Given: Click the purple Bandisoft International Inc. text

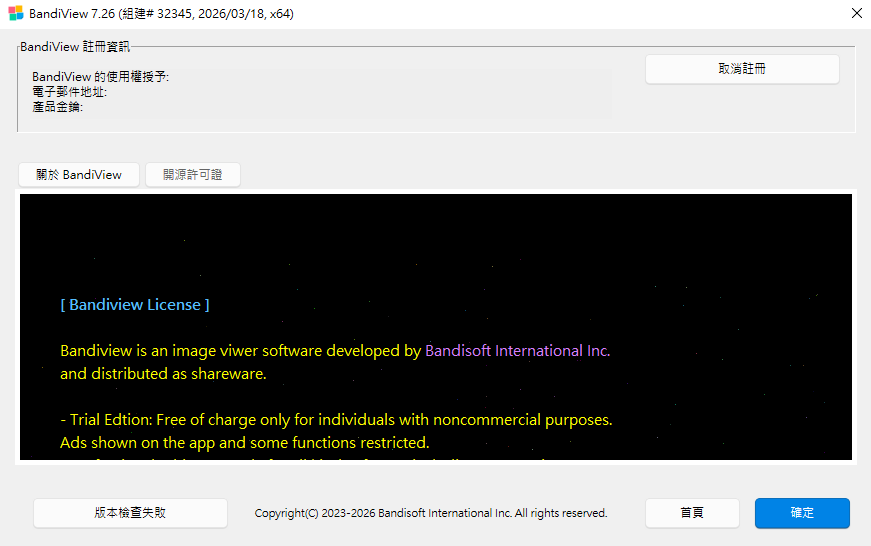Looking at the screenshot, I should click(517, 351).
